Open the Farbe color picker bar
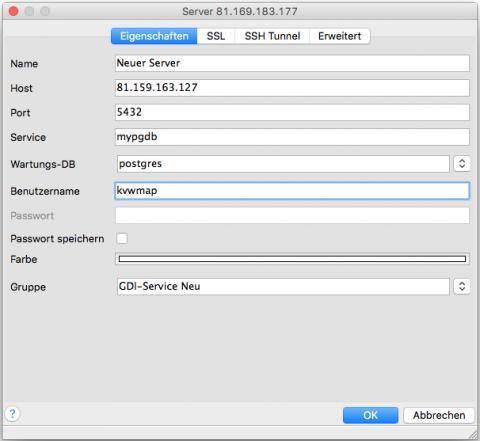This screenshot has width=480, height=441. [292, 259]
